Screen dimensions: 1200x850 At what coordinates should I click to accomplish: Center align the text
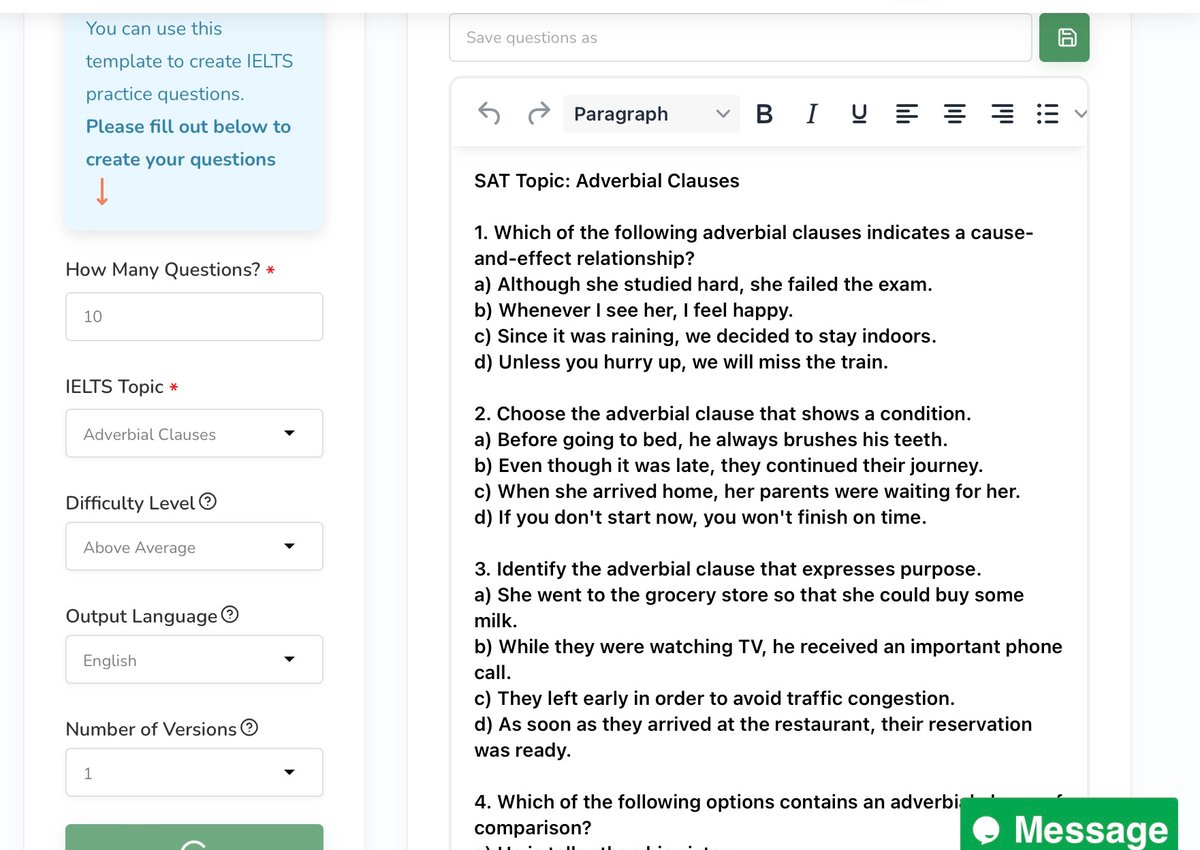(x=955, y=114)
